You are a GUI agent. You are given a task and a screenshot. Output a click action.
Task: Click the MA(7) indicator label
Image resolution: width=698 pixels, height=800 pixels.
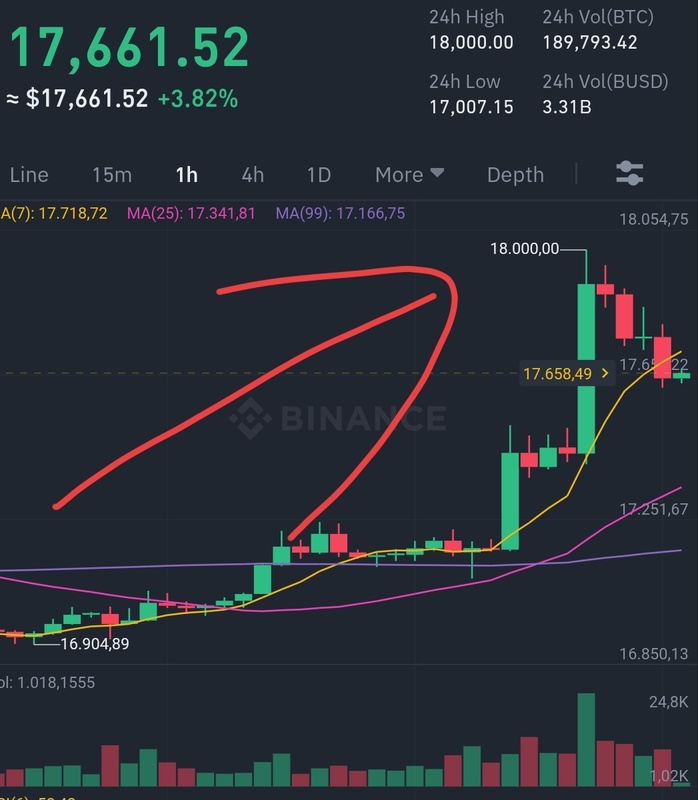point(54,213)
